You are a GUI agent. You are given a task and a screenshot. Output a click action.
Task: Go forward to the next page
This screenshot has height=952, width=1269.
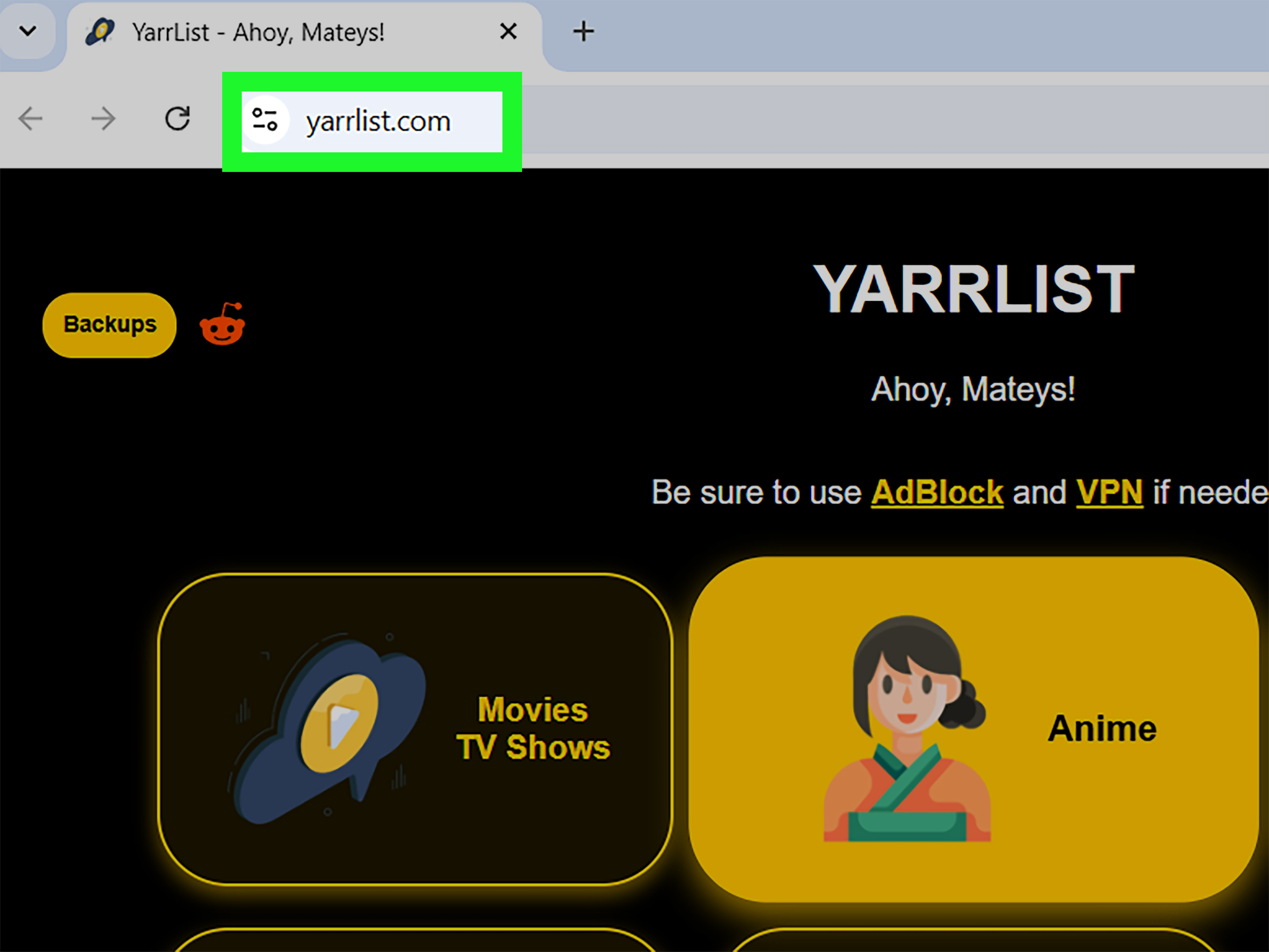coord(103,119)
